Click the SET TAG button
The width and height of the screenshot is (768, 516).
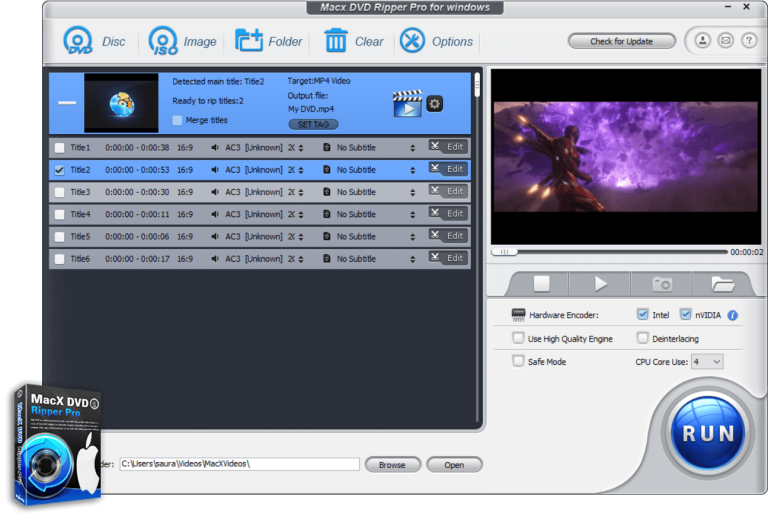313,124
